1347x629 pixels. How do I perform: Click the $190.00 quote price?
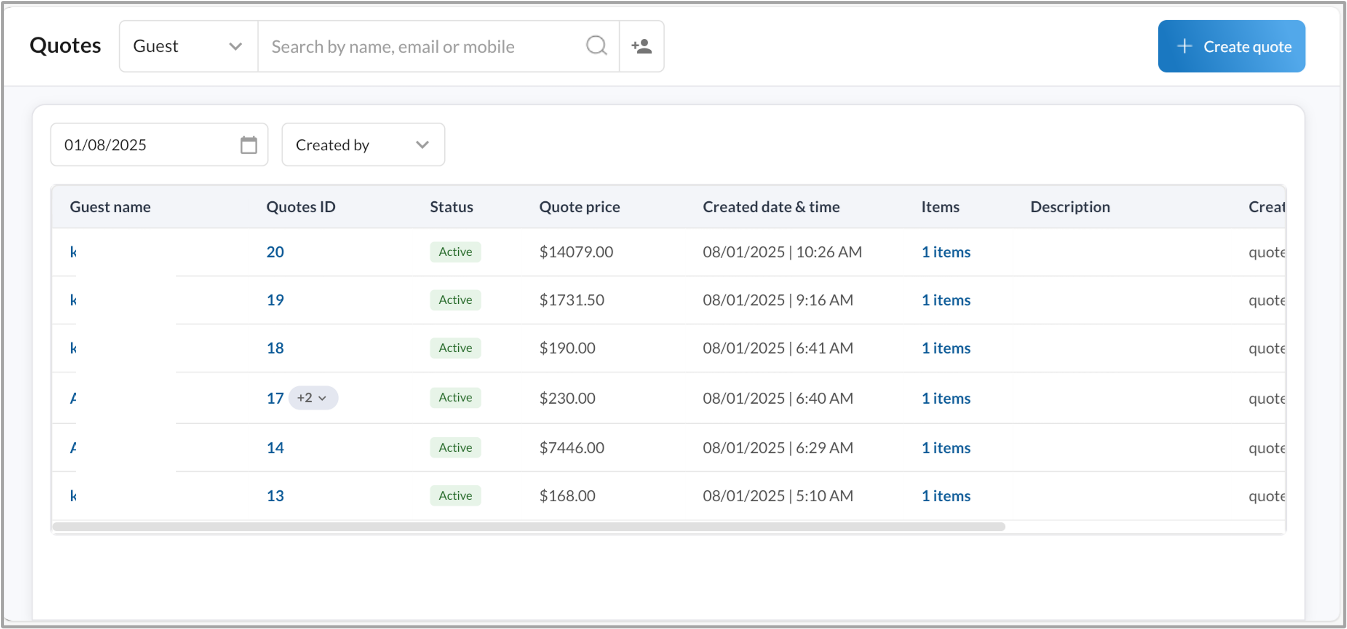pyautogui.click(x=567, y=348)
